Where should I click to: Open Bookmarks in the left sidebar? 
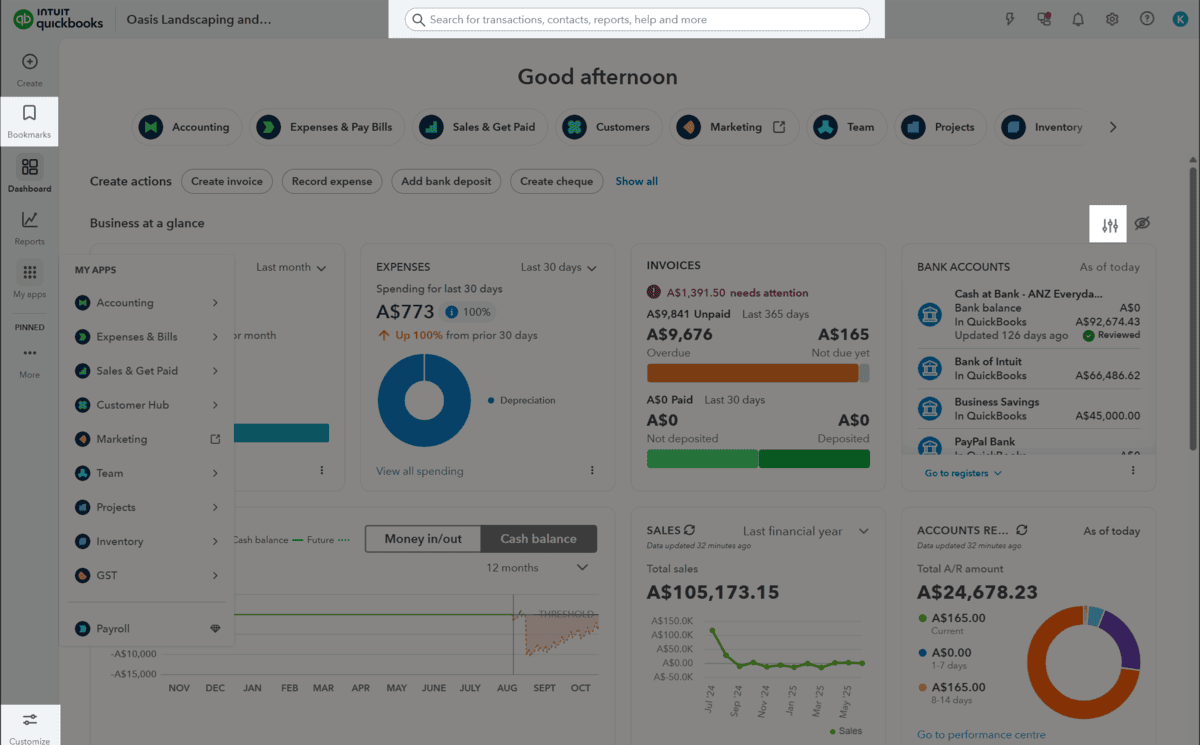point(29,122)
